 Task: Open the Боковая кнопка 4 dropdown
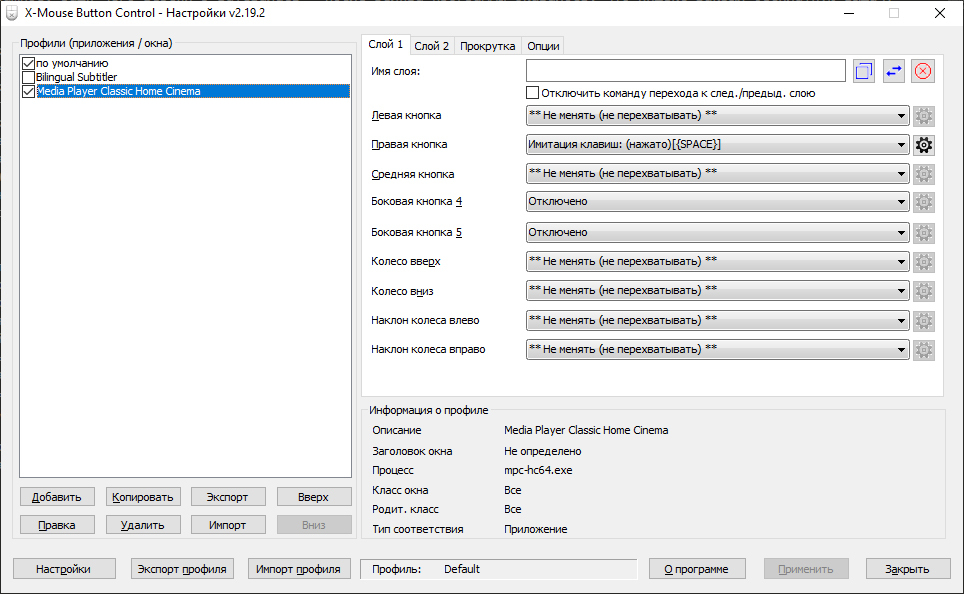tap(717, 202)
